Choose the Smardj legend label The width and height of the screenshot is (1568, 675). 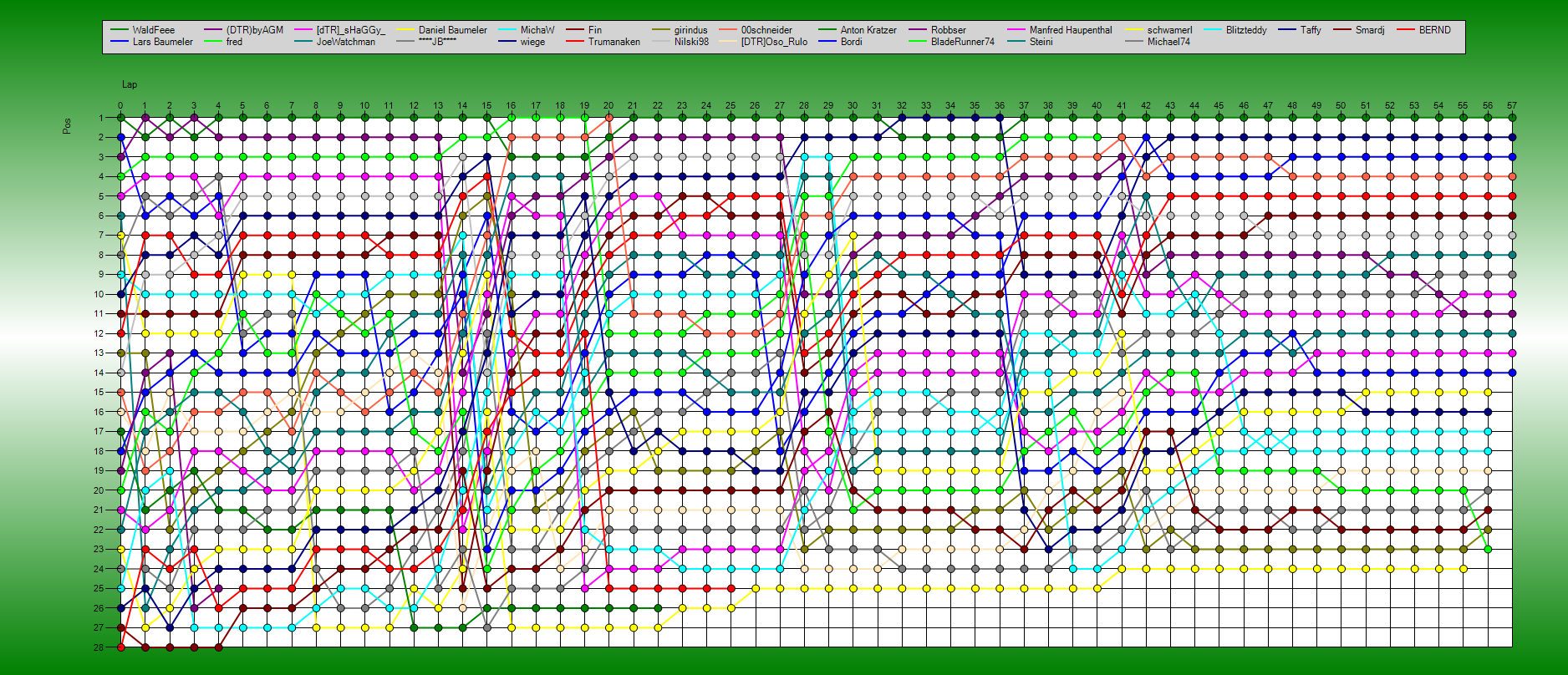[1370, 30]
